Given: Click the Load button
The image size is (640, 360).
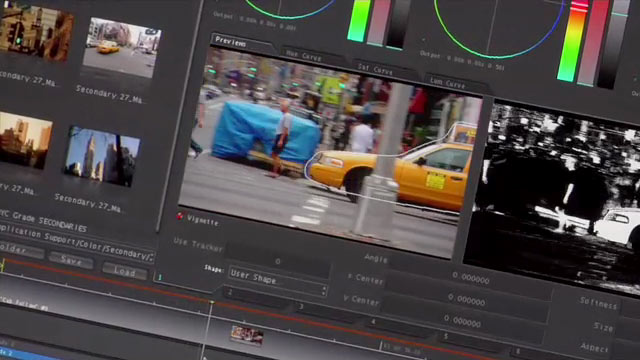Looking at the screenshot, I should point(124,271).
